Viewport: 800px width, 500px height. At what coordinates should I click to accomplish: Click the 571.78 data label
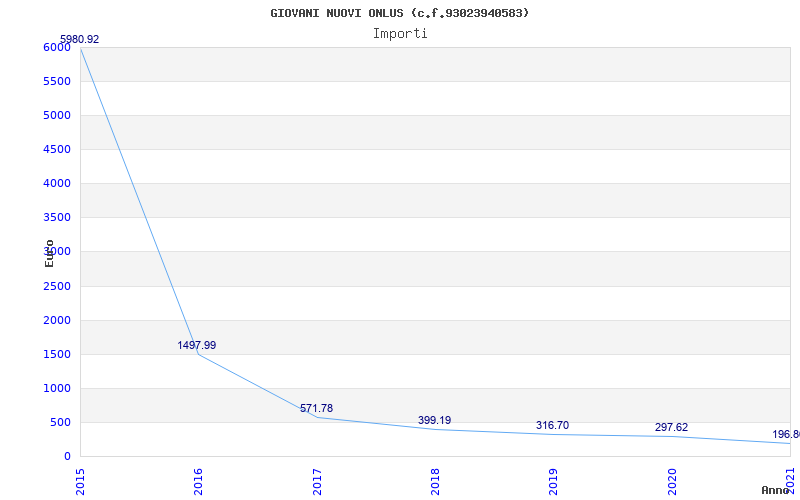pos(316,408)
